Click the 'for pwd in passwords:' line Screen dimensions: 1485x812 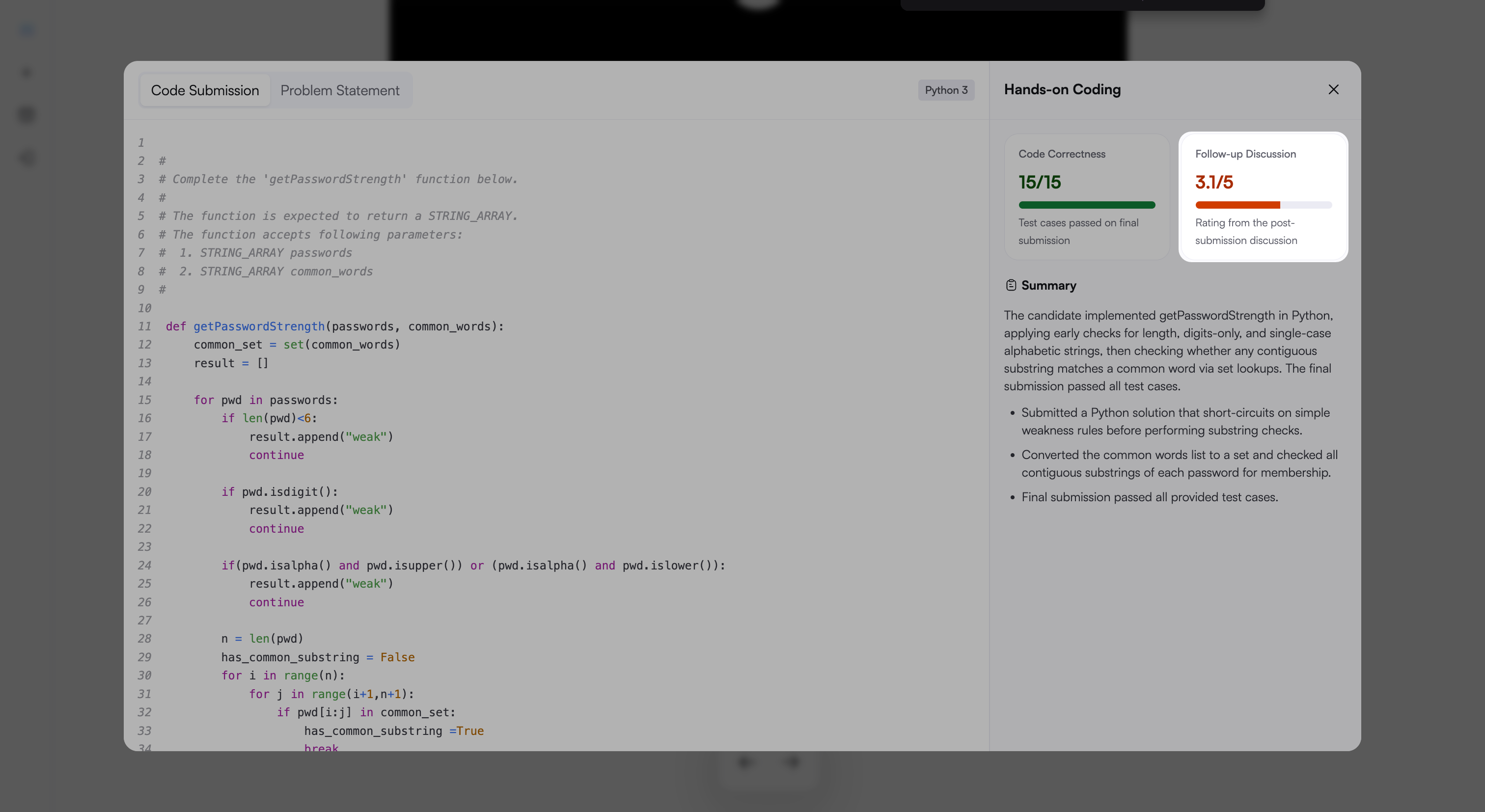click(265, 400)
